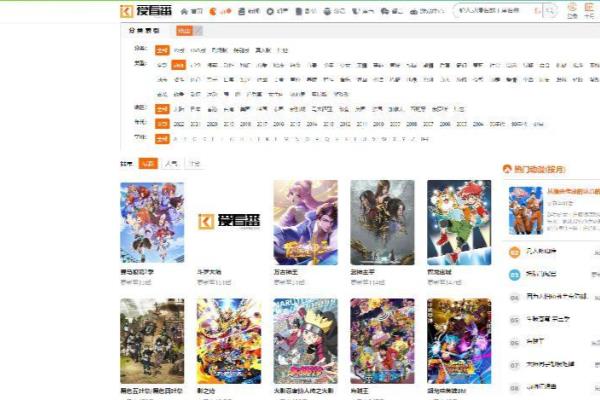Filter by year 2022
The image size is (600, 400).
[179, 124]
